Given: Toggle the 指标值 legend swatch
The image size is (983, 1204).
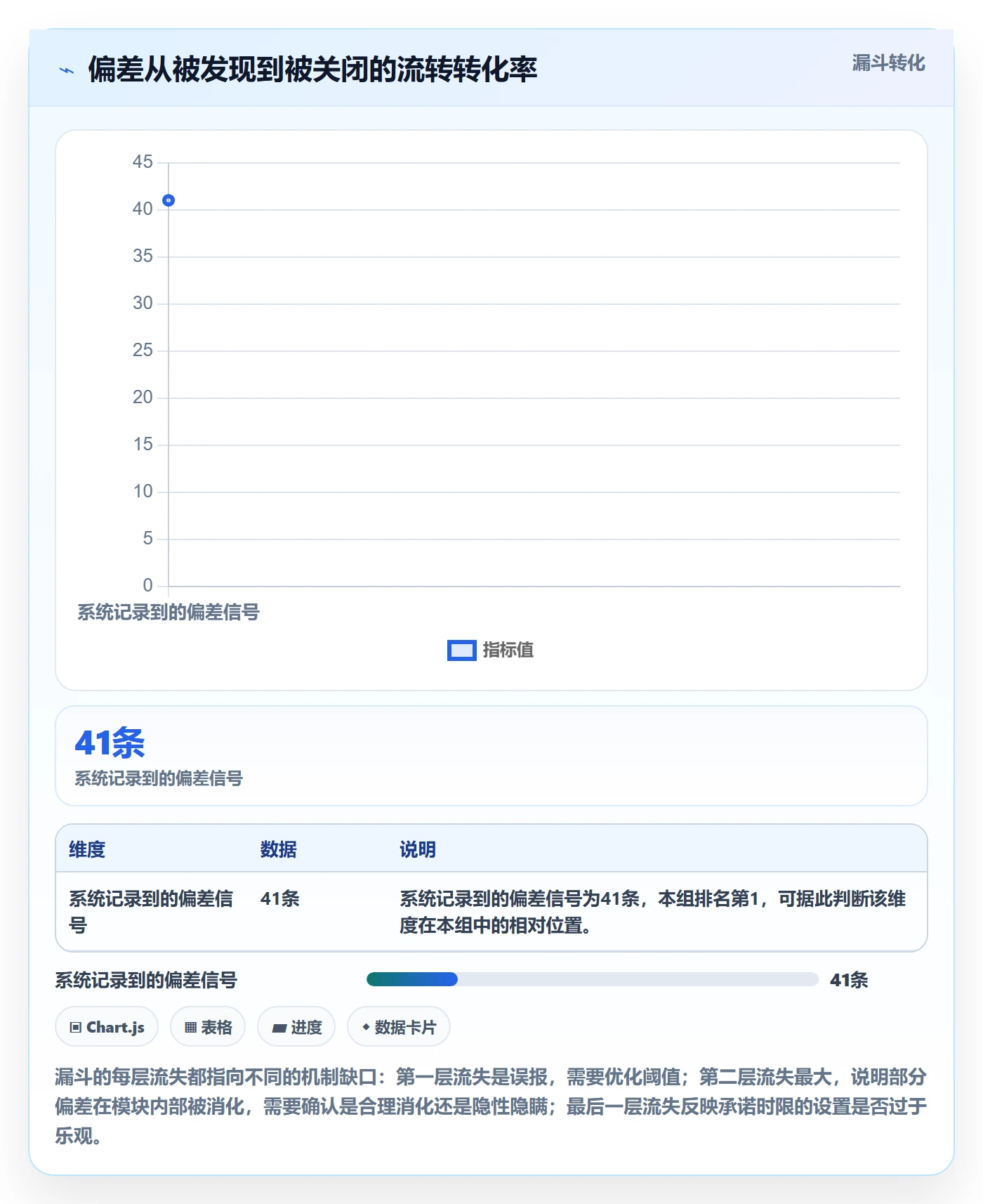Looking at the screenshot, I should click(462, 650).
